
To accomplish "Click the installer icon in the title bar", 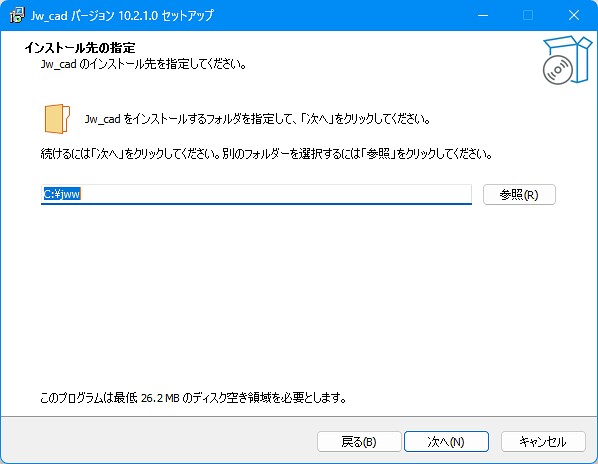I will (x=17, y=15).
